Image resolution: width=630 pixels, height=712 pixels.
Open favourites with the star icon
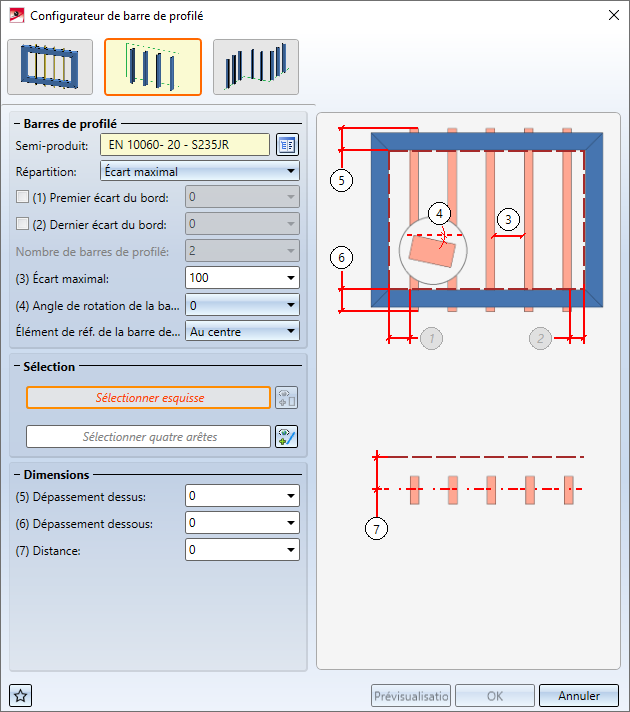(20, 696)
